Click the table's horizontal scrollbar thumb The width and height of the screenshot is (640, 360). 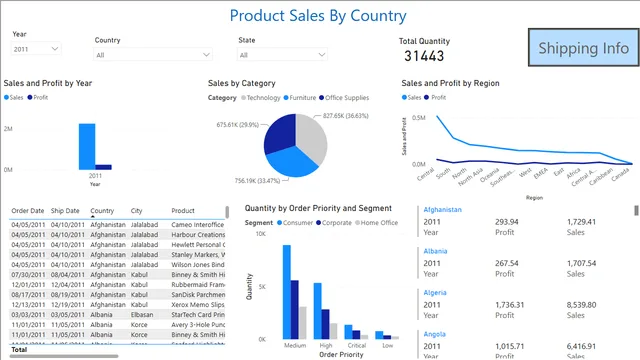64,356
